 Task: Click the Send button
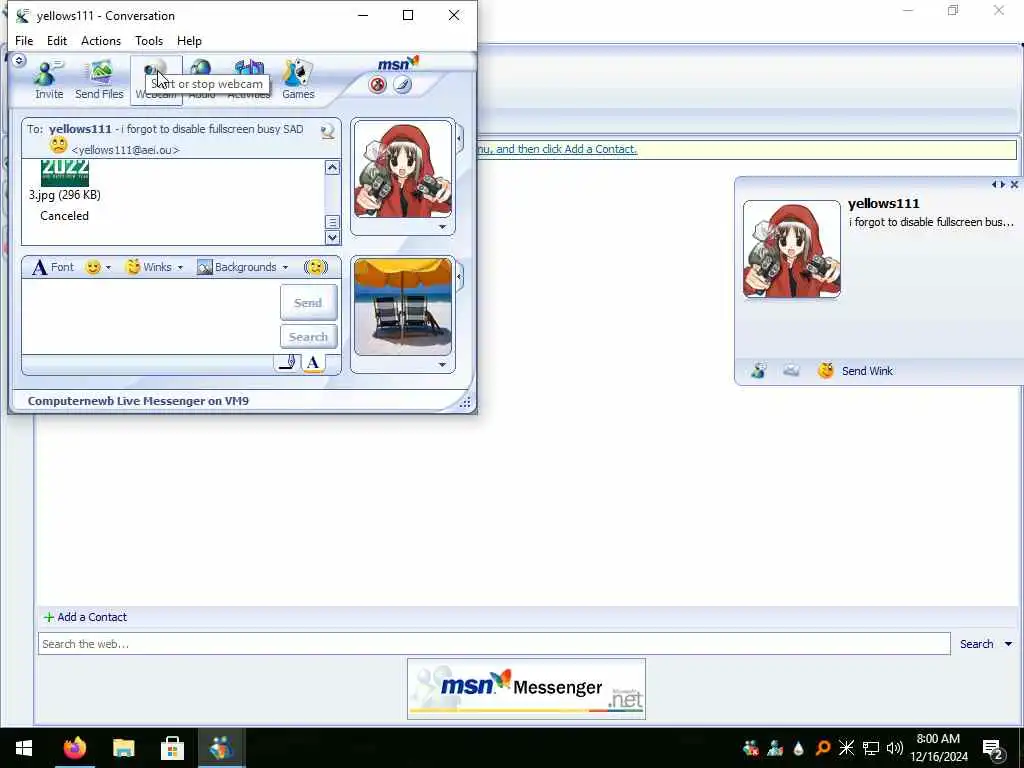(308, 302)
